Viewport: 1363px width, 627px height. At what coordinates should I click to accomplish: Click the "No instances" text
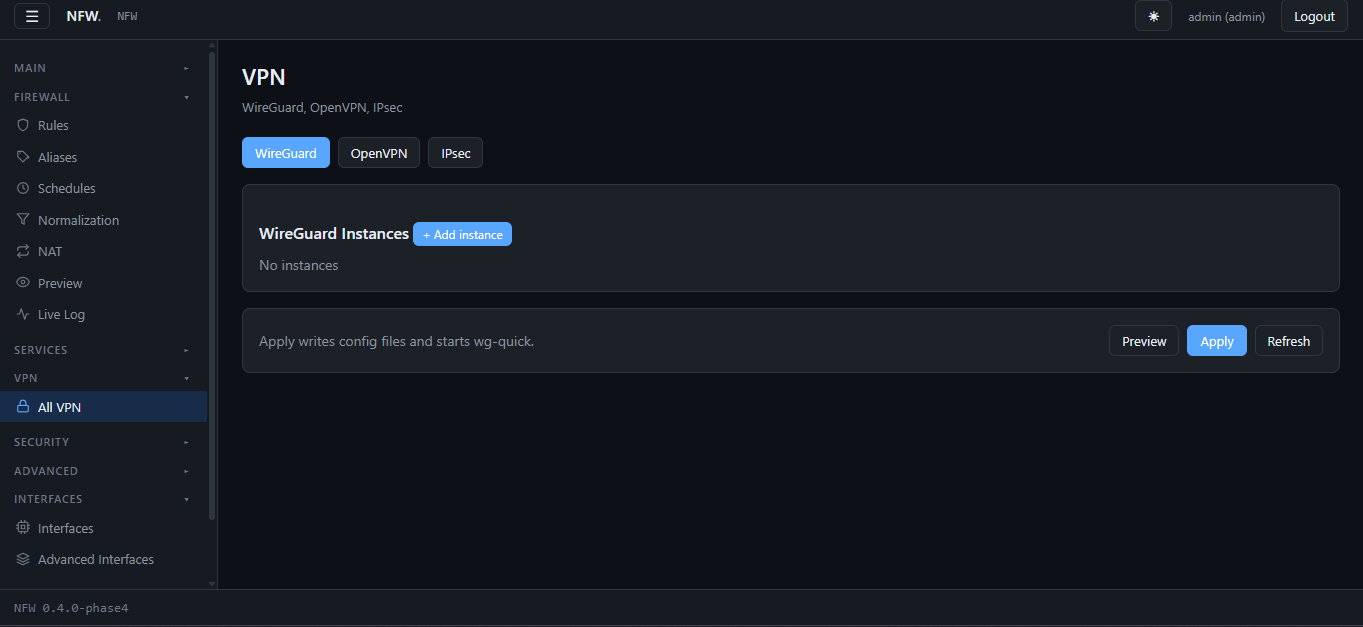coord(299,265)
